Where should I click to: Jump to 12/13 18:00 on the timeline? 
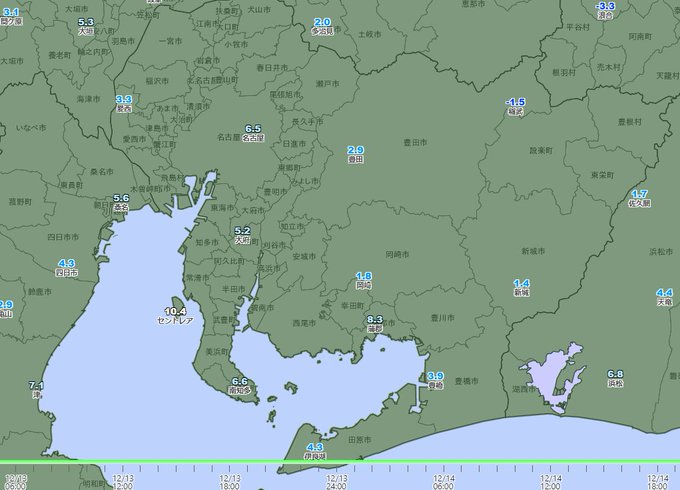coord(230,481)
